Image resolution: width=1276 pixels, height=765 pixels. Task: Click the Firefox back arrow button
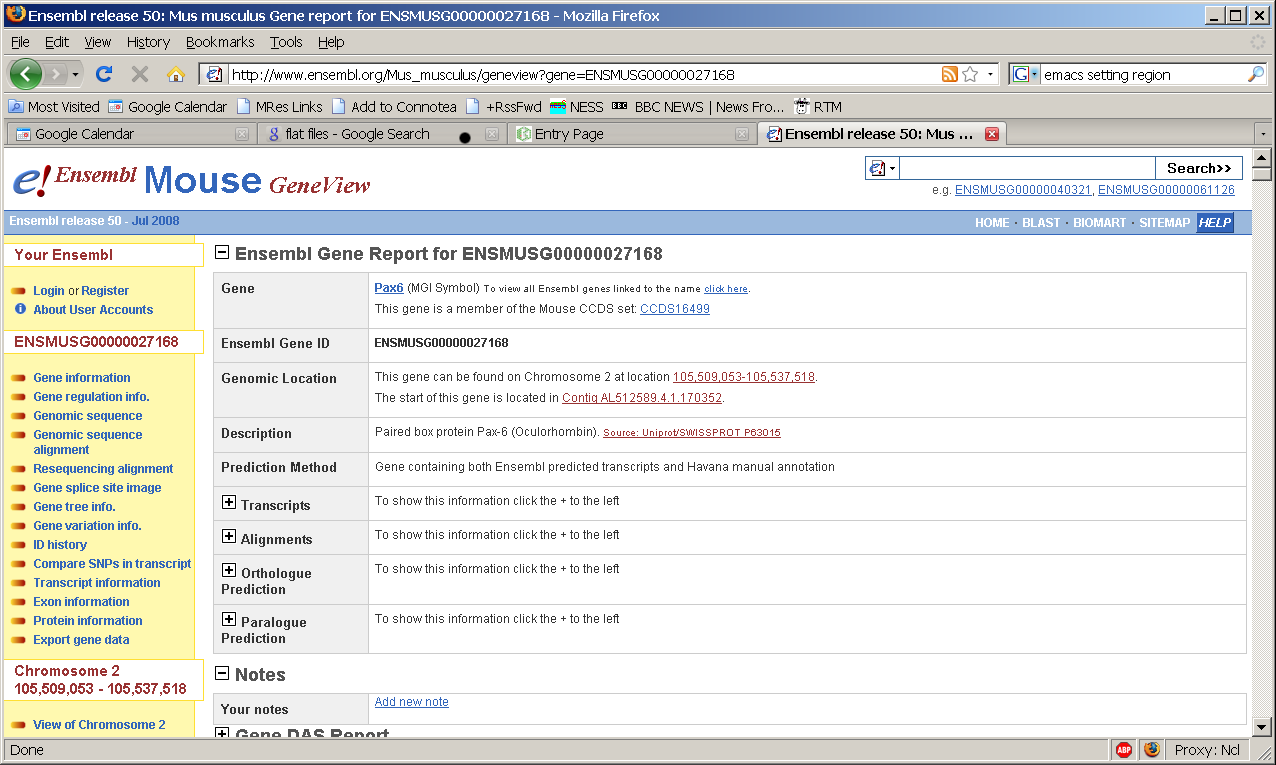click(x=26, y=74)
